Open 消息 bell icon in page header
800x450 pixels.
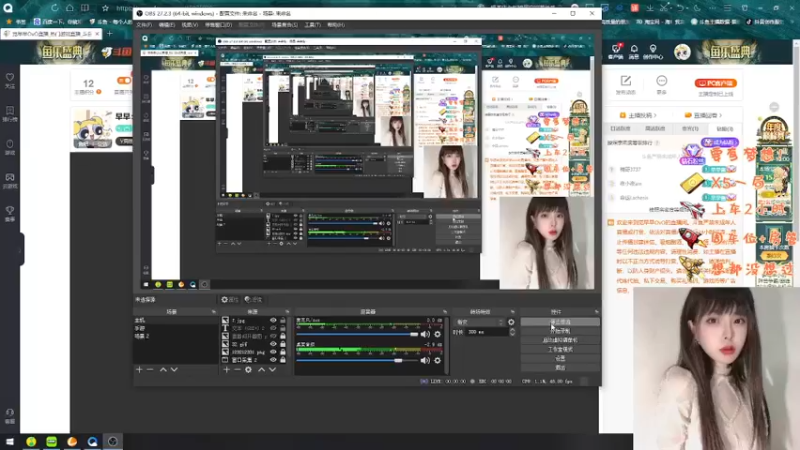pos(634,51)
